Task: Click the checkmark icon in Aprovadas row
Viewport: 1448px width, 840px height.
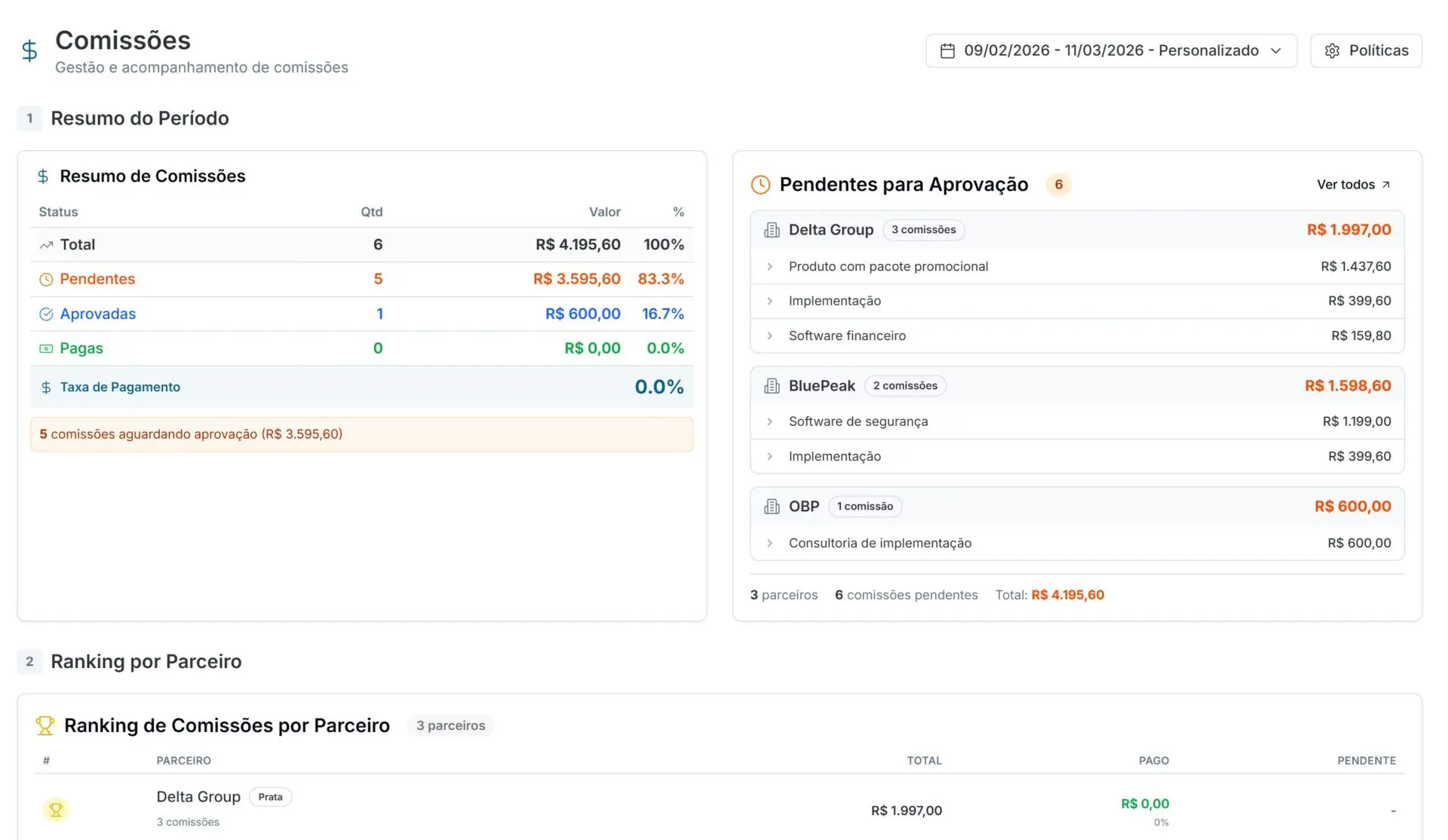Action: tap(46, 314)
